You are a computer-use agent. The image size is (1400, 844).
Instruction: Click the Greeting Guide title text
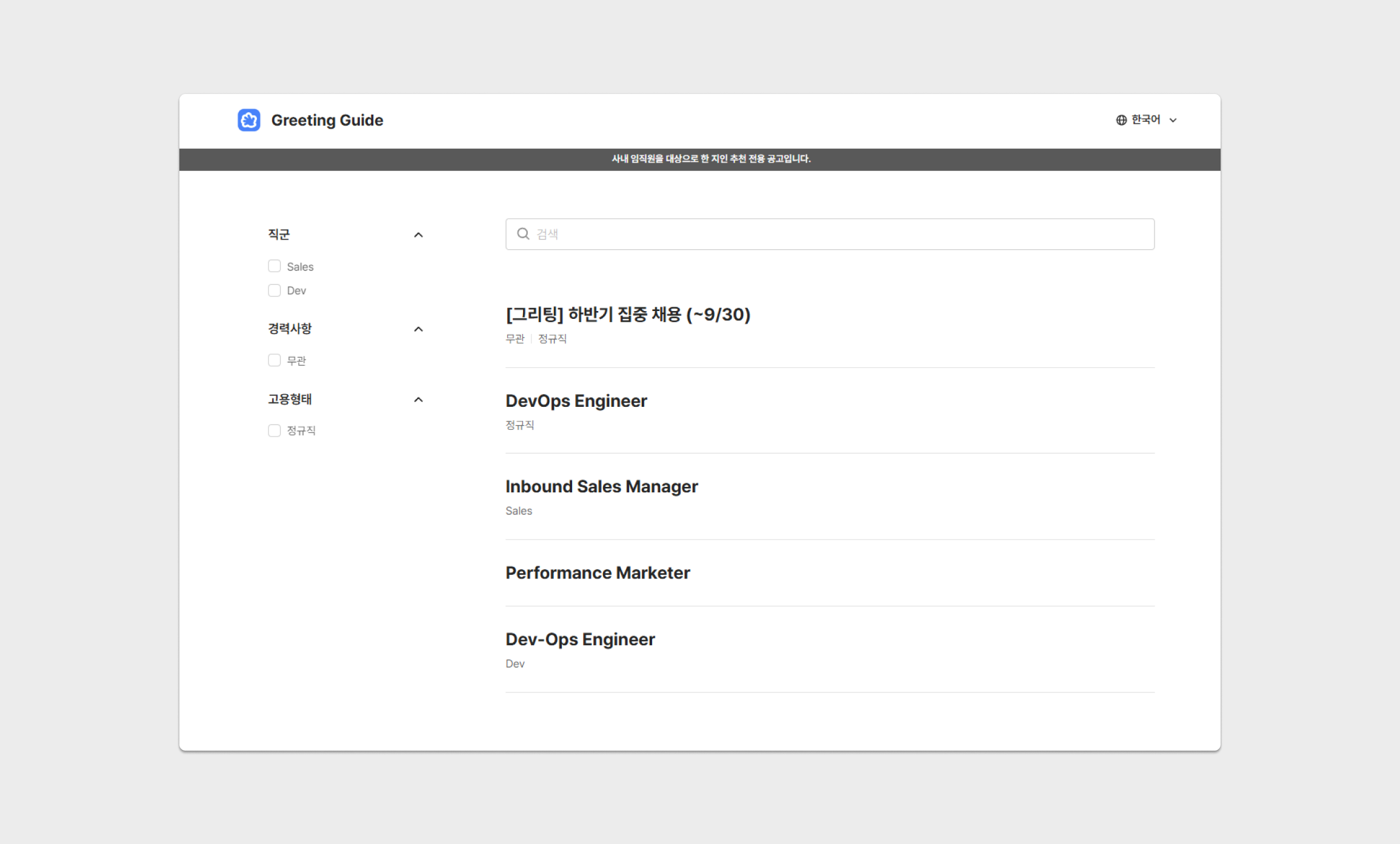tap(327, 120)
